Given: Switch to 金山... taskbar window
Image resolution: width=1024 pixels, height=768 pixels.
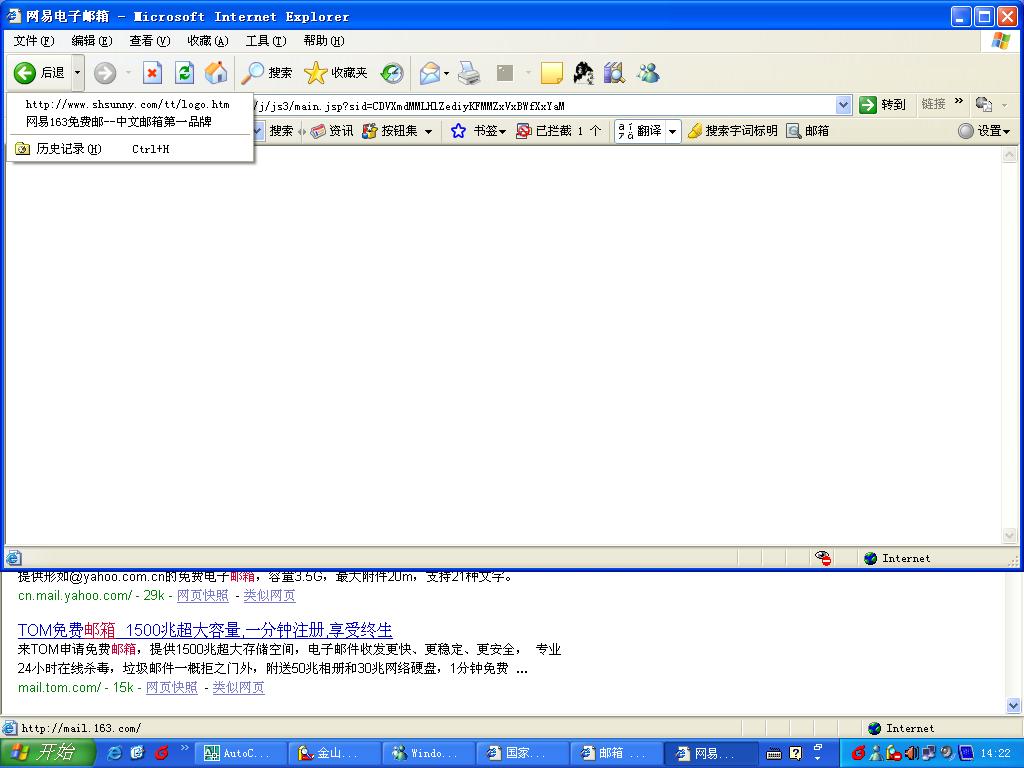Looking at the screenshot, I should (x=334, y=754).
